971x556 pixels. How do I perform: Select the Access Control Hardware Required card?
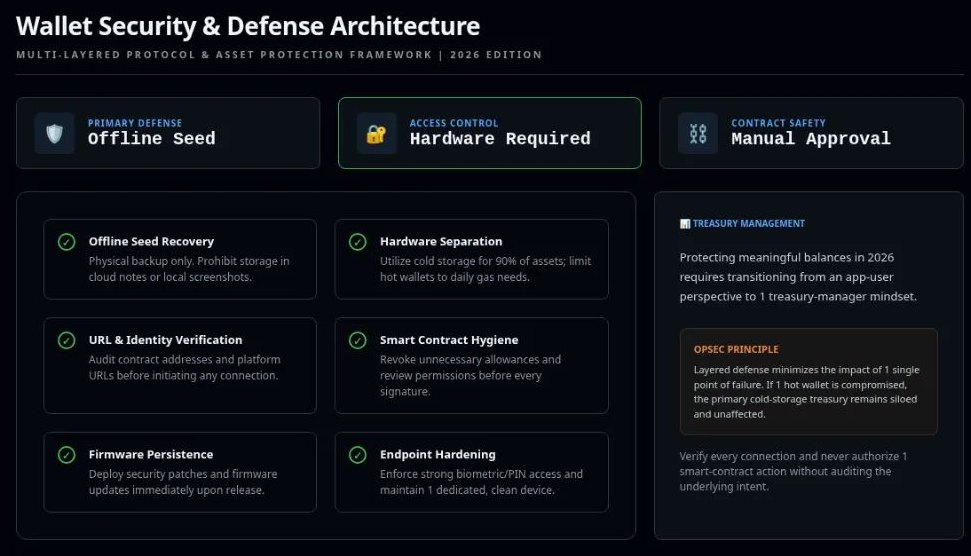[x=489, y=132]
